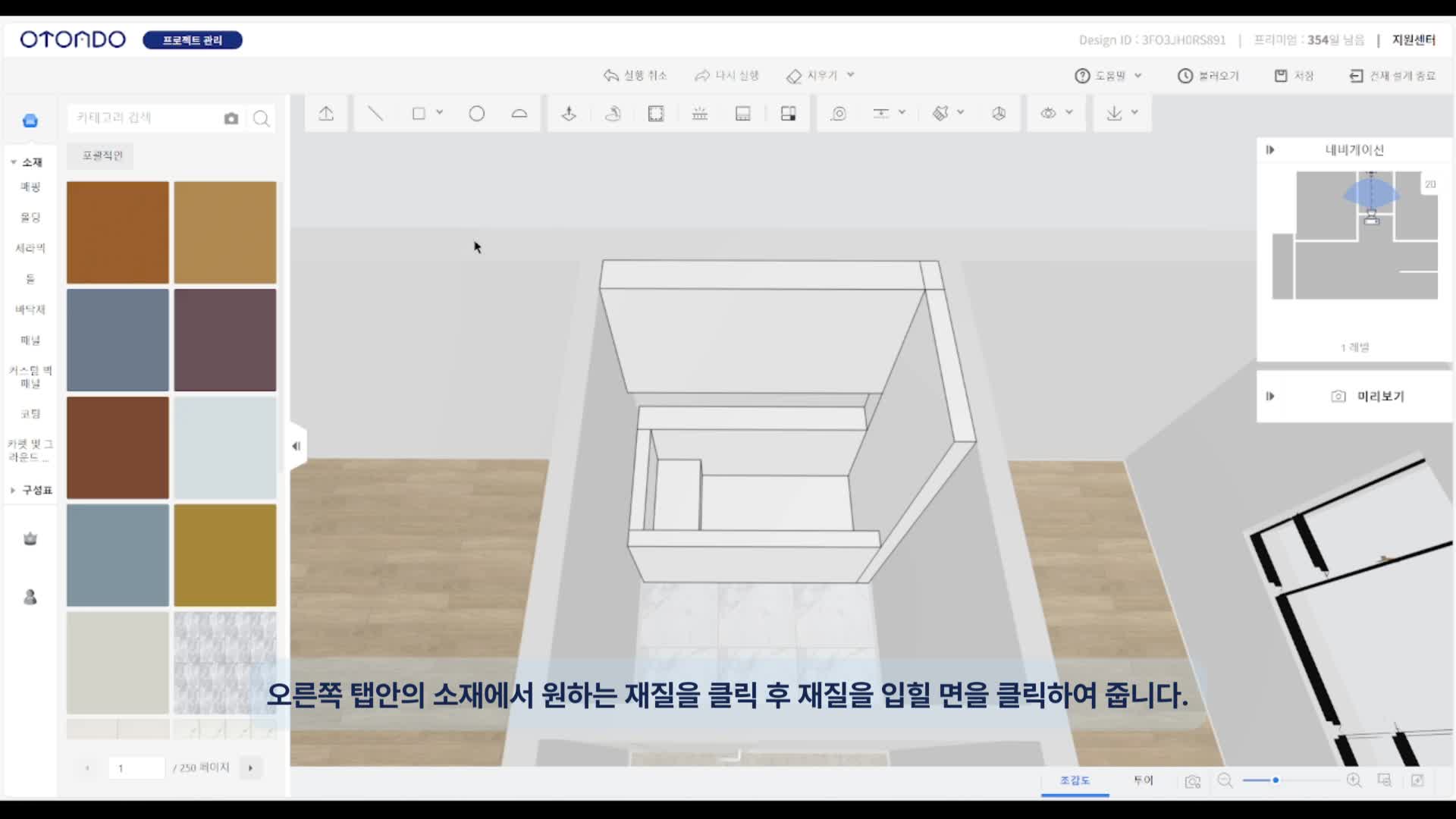Click the camera image search icon

[231, 118]
